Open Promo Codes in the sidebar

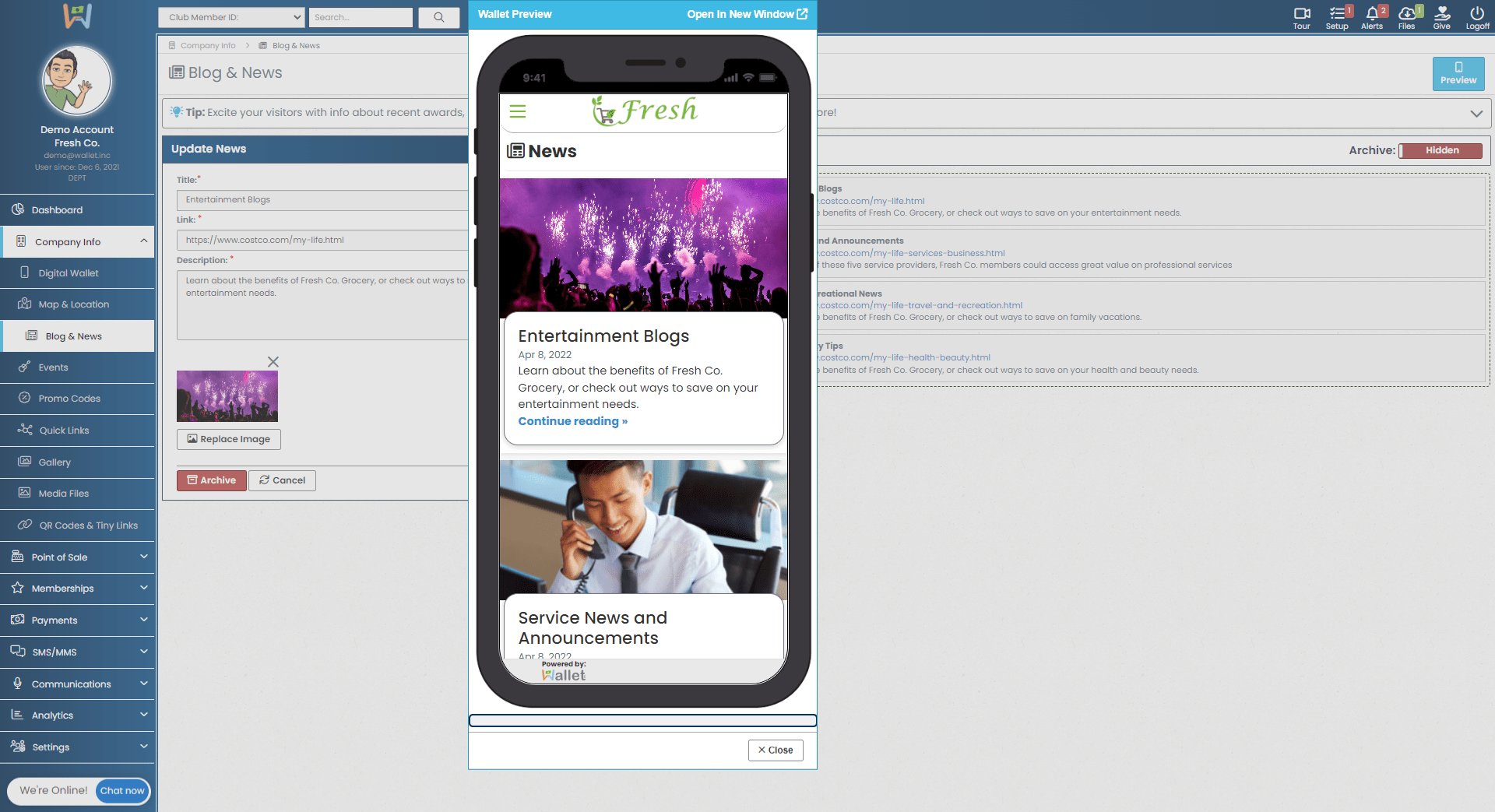point(69,399)
